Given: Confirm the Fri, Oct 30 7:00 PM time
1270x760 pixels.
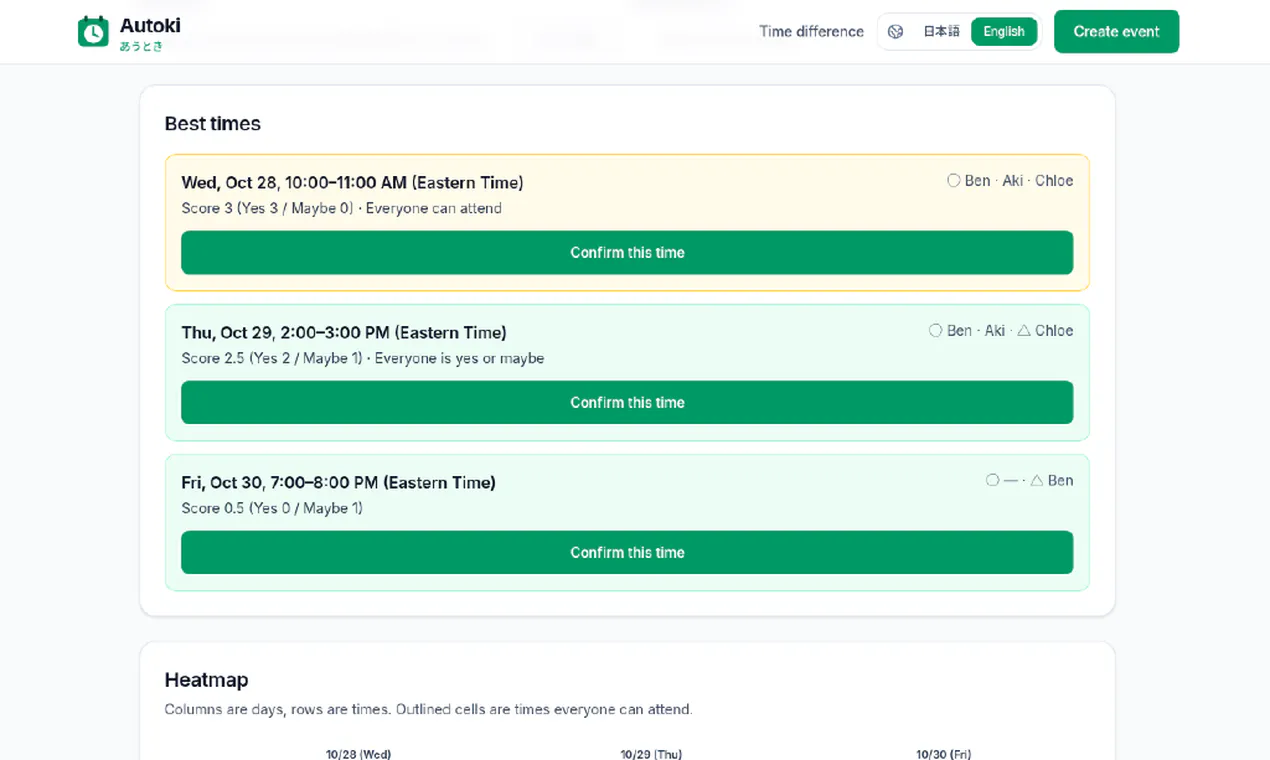Looking at the screenshot, I should (x=627, y=553).
